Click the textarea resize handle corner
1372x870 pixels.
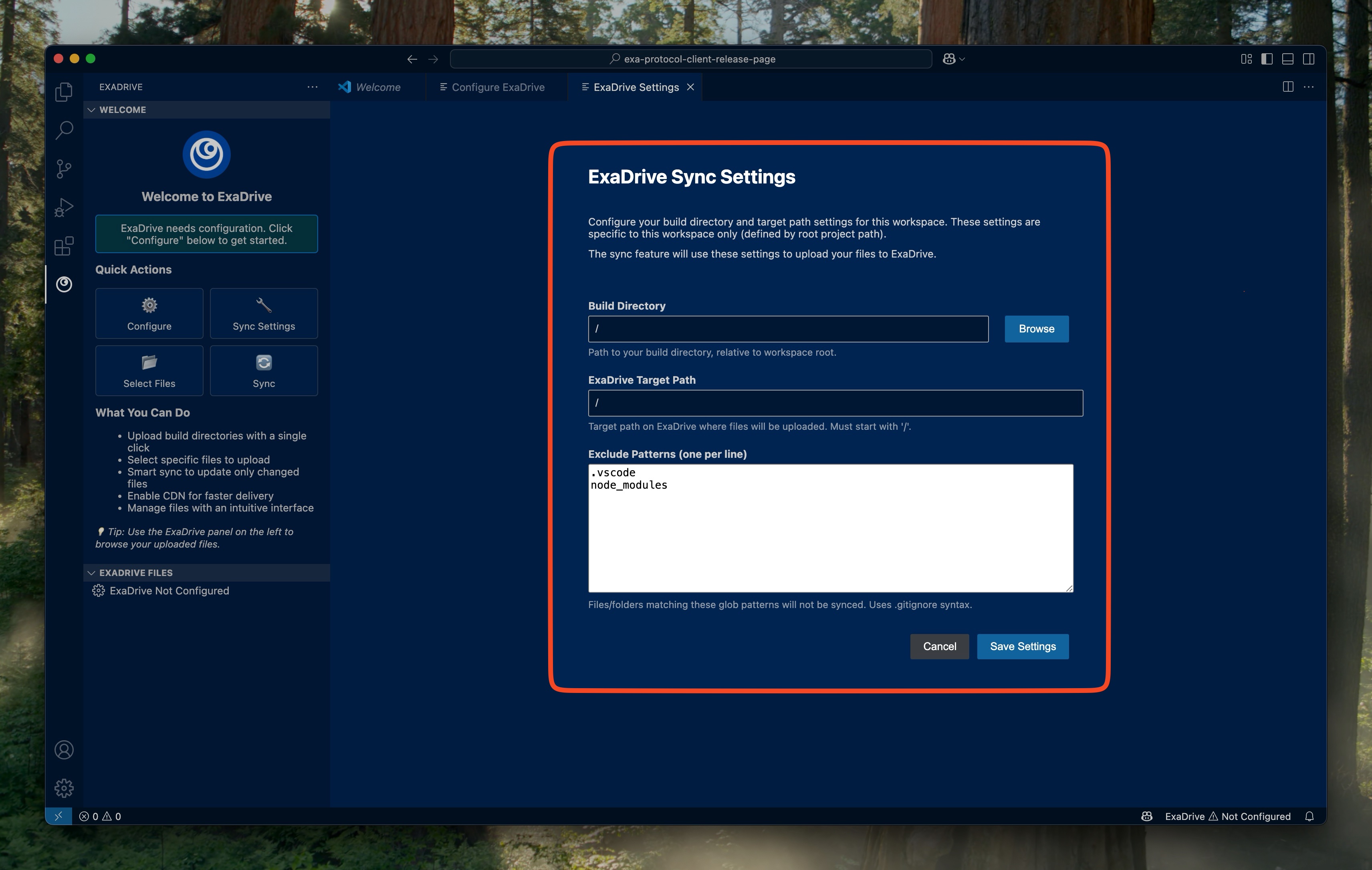tap(1069, 588)
